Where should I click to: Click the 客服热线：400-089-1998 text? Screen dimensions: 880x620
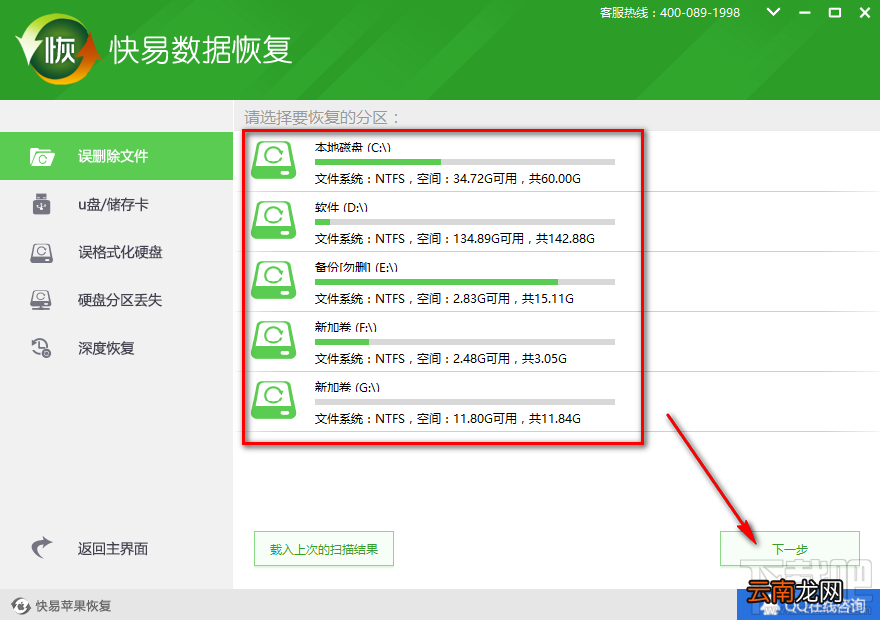pos(670,12)
